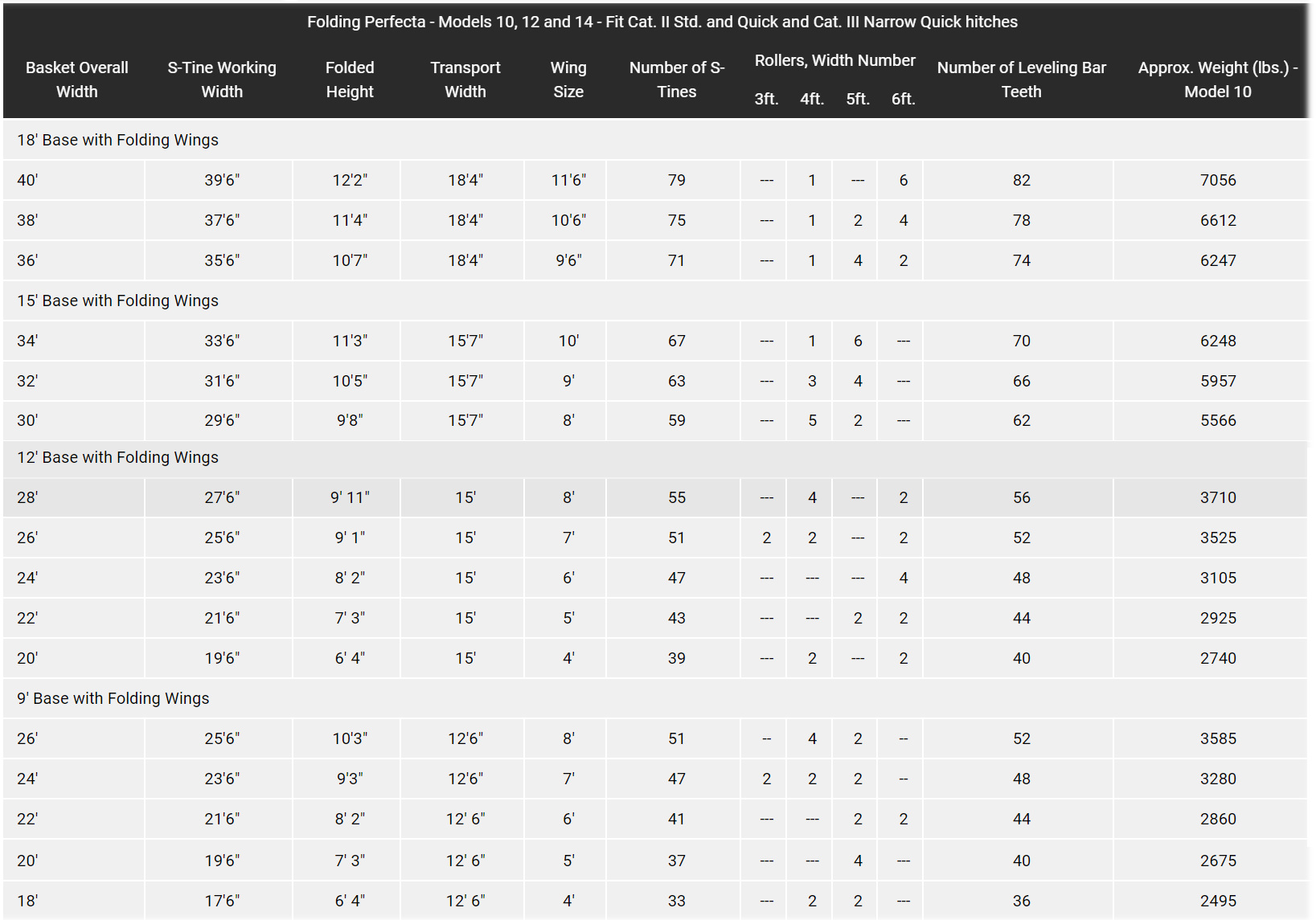Click the 12' Base with Folding Wings row
Image resolution: width=1316 pixels, height=920 pixels.
118,457
